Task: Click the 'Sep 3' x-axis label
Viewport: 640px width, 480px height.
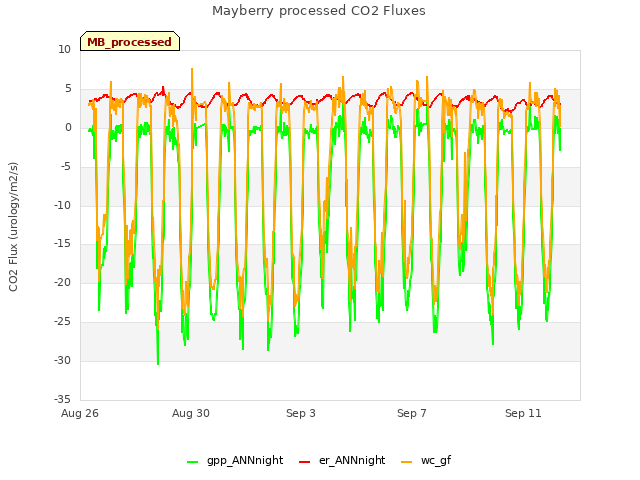Action: pyautogui.click(x=301, y=413)
